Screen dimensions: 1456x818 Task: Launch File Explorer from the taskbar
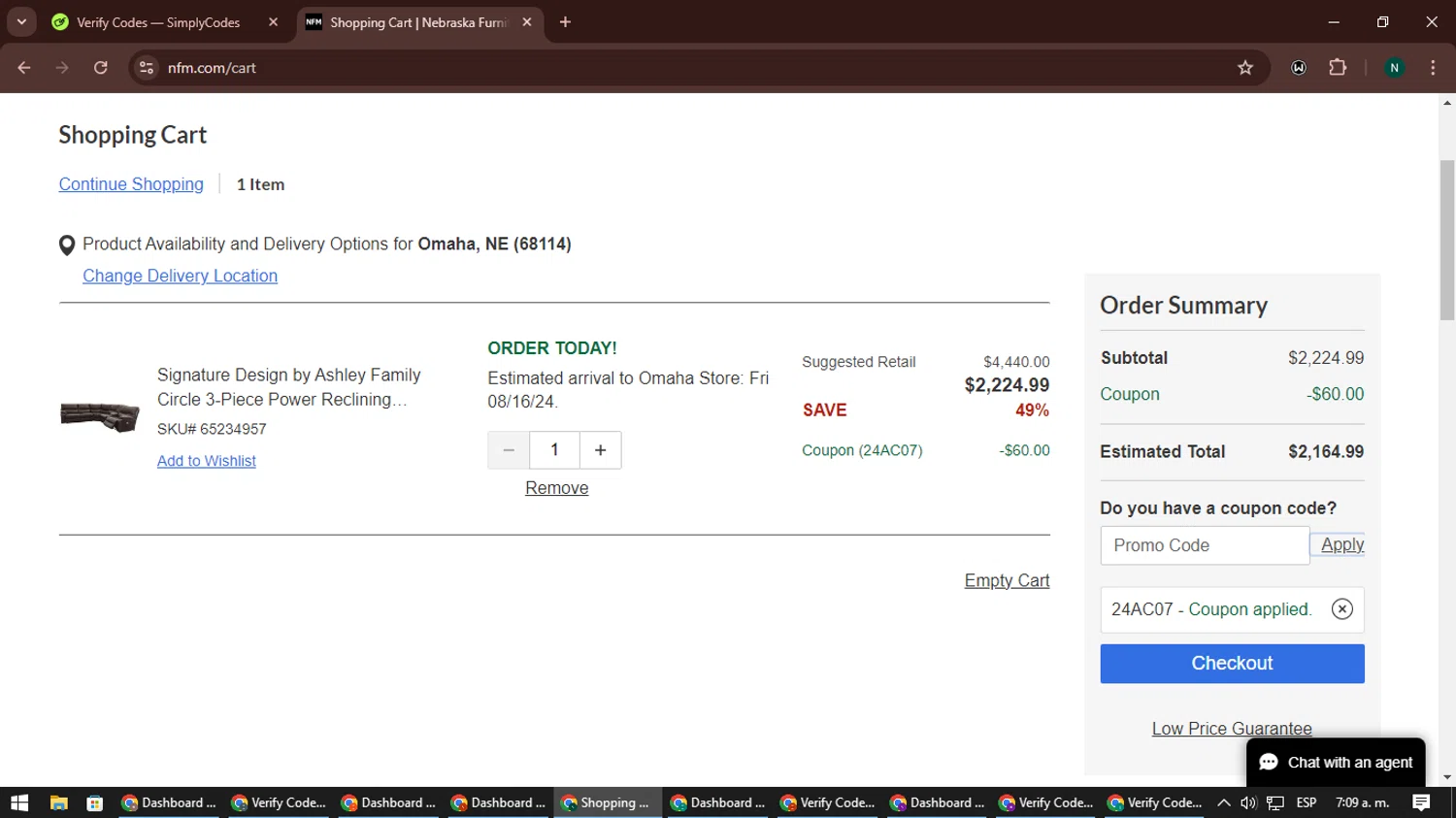[58, 802]
